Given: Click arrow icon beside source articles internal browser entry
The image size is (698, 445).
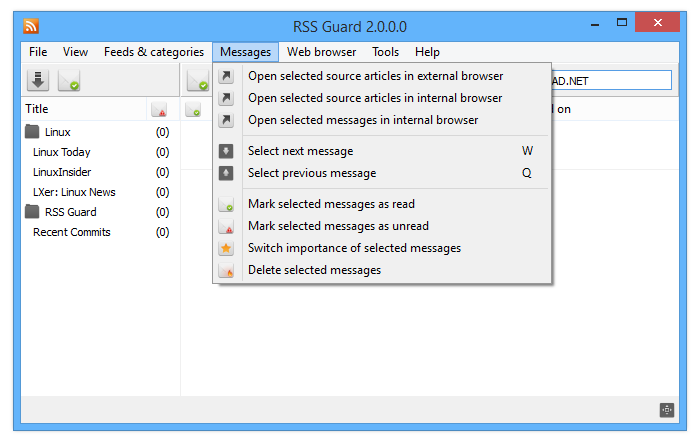Looking at the screenshot, I should click(x=226, y=98).
